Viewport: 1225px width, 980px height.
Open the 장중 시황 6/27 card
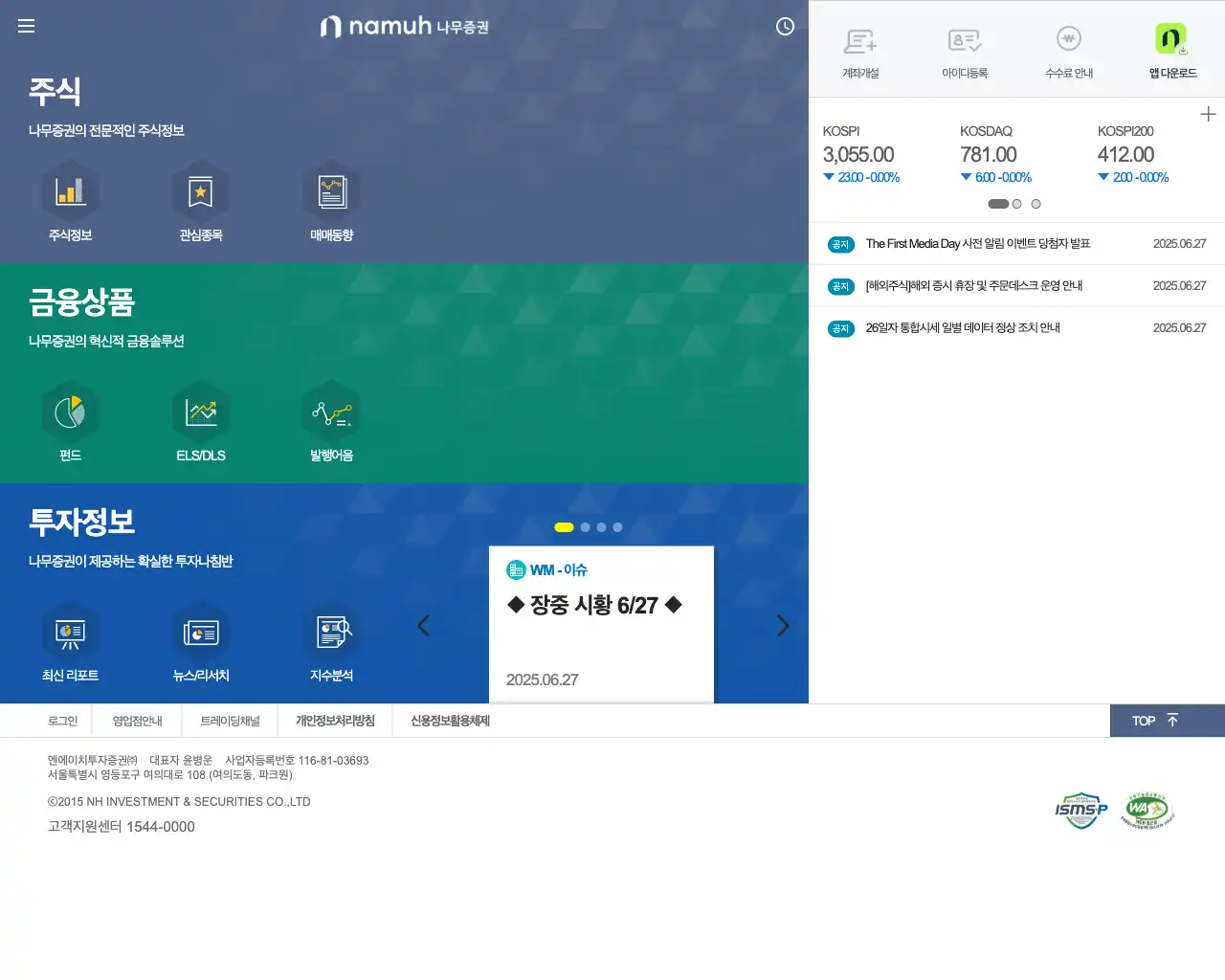pyautogui.click(x=601, y=624)
